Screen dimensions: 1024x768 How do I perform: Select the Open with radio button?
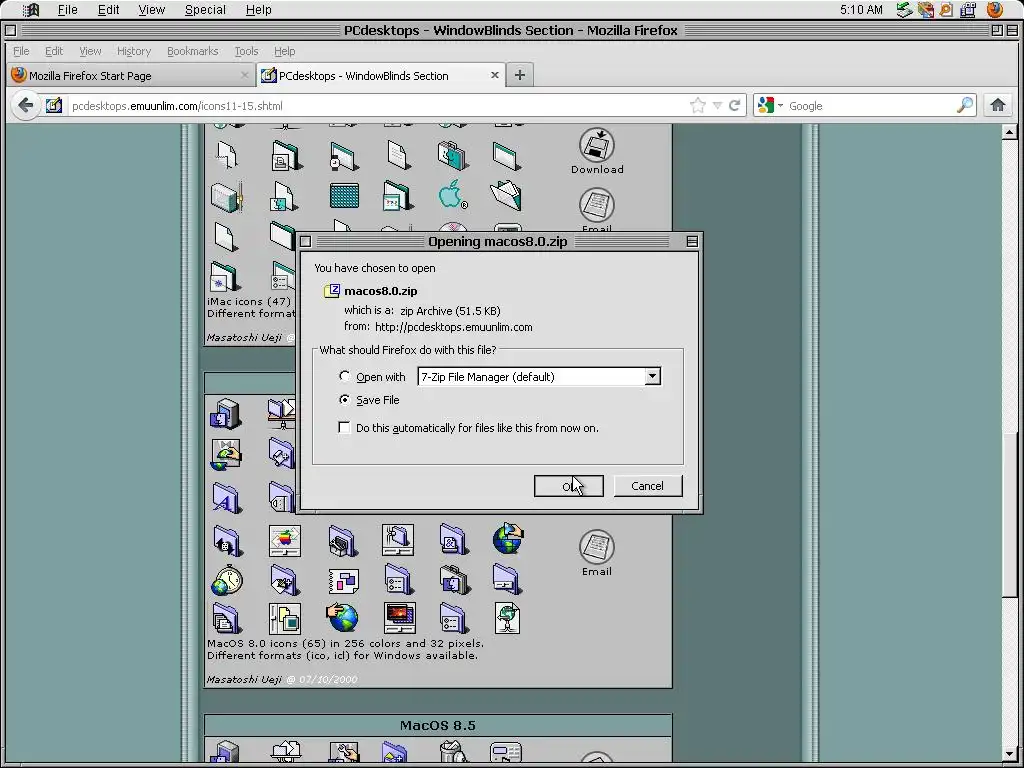344,376
